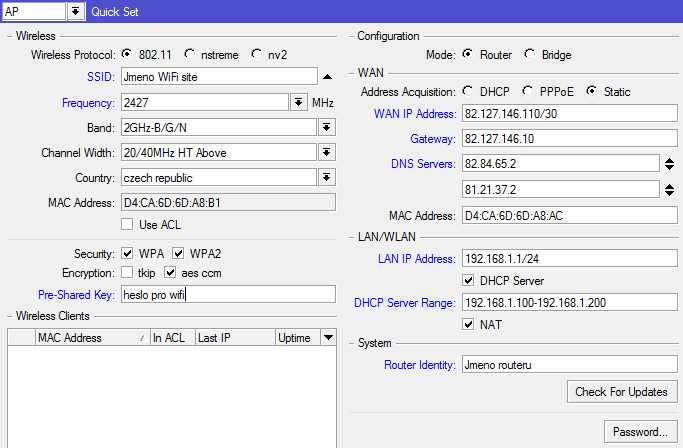Image resolution: width=683 pixels, height=448 pixels.
Task: Click Check For Updates button
Action: coord(621,392)
